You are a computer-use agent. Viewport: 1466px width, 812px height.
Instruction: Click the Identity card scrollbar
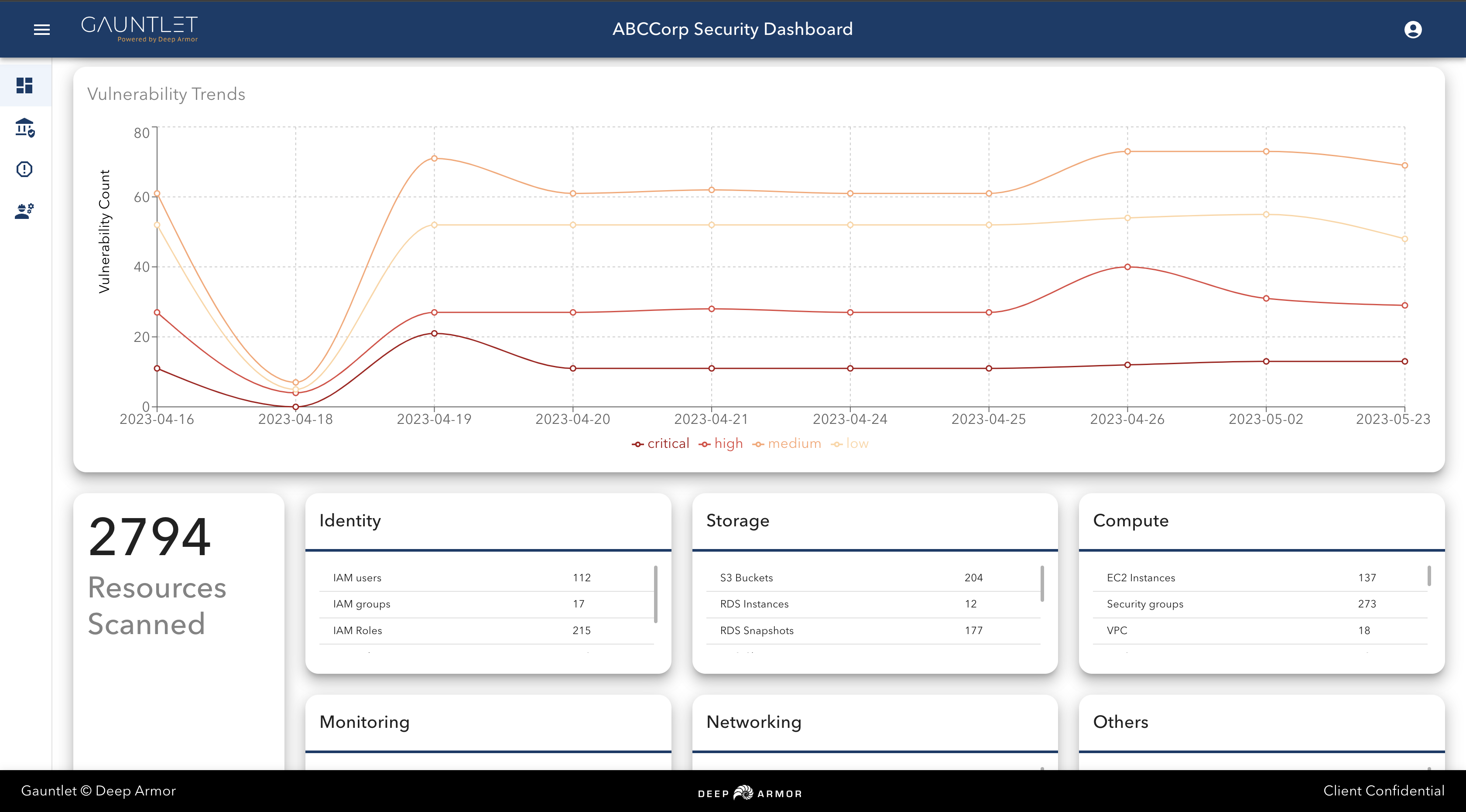656,594
